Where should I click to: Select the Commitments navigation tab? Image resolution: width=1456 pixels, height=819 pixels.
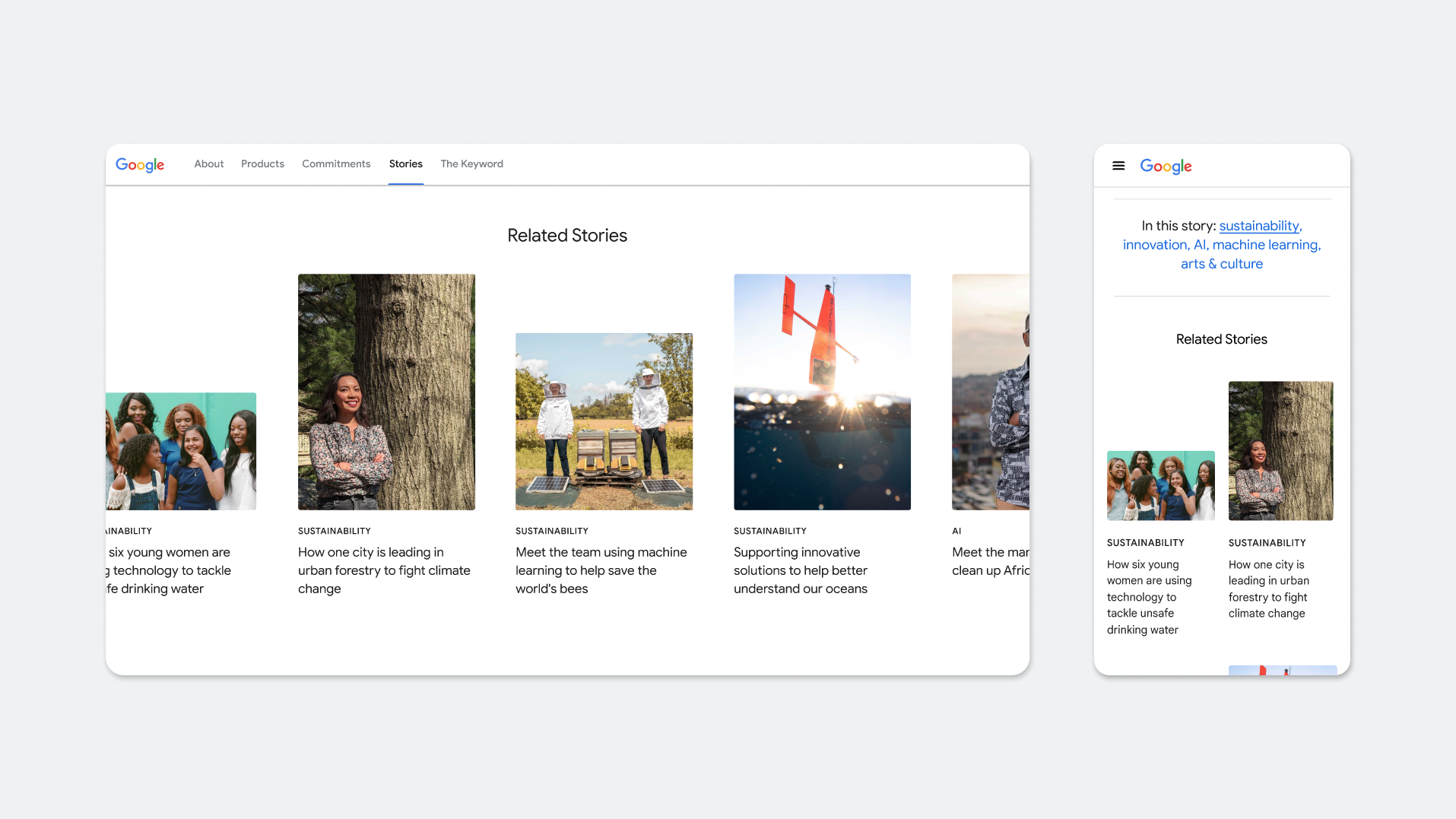[x=336, y=163]
